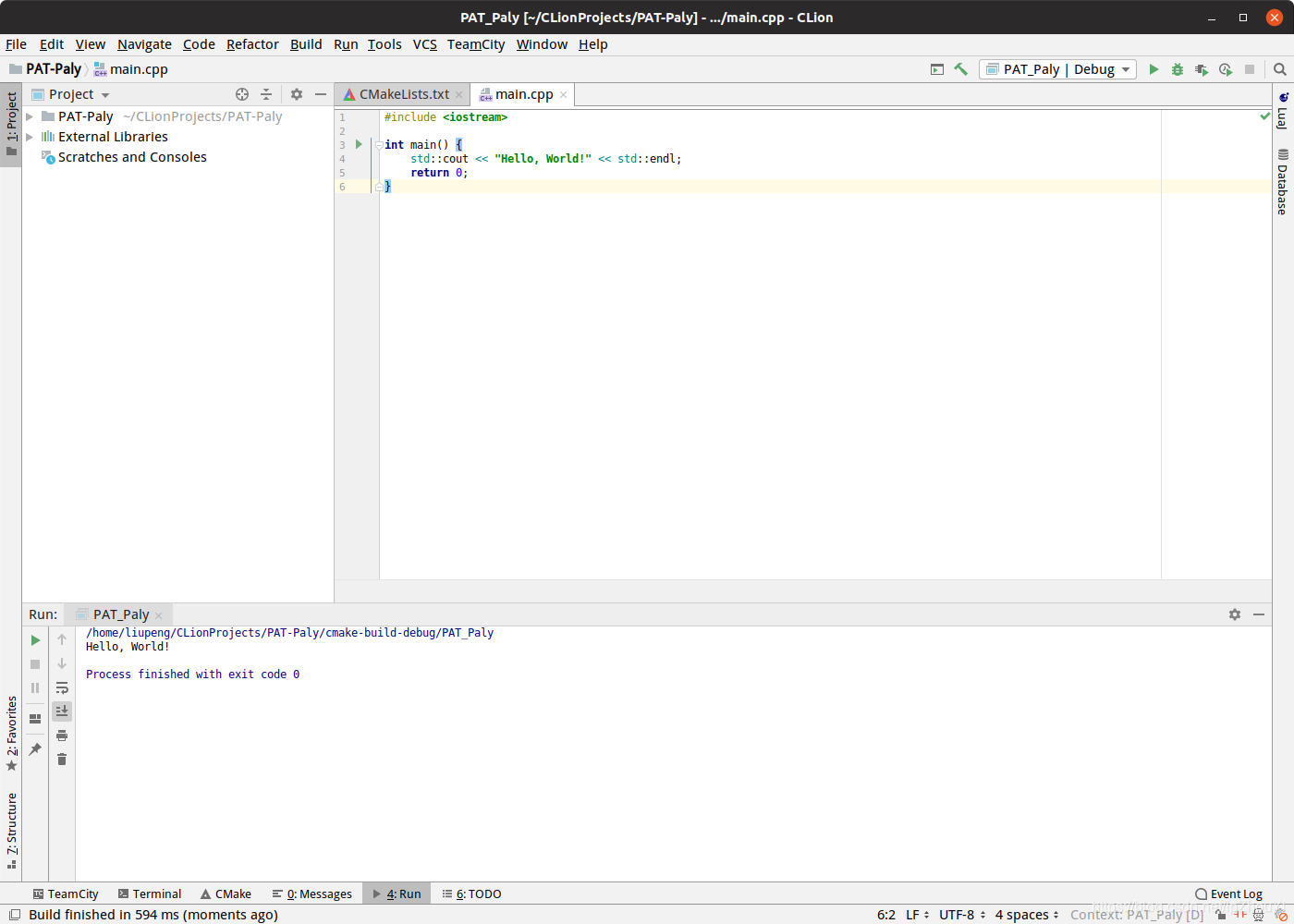Image resolution: width=1294 pixels, height=924 pixels.
Task: Start debugging with the green bug icon
Action: tap(1178, 69)
